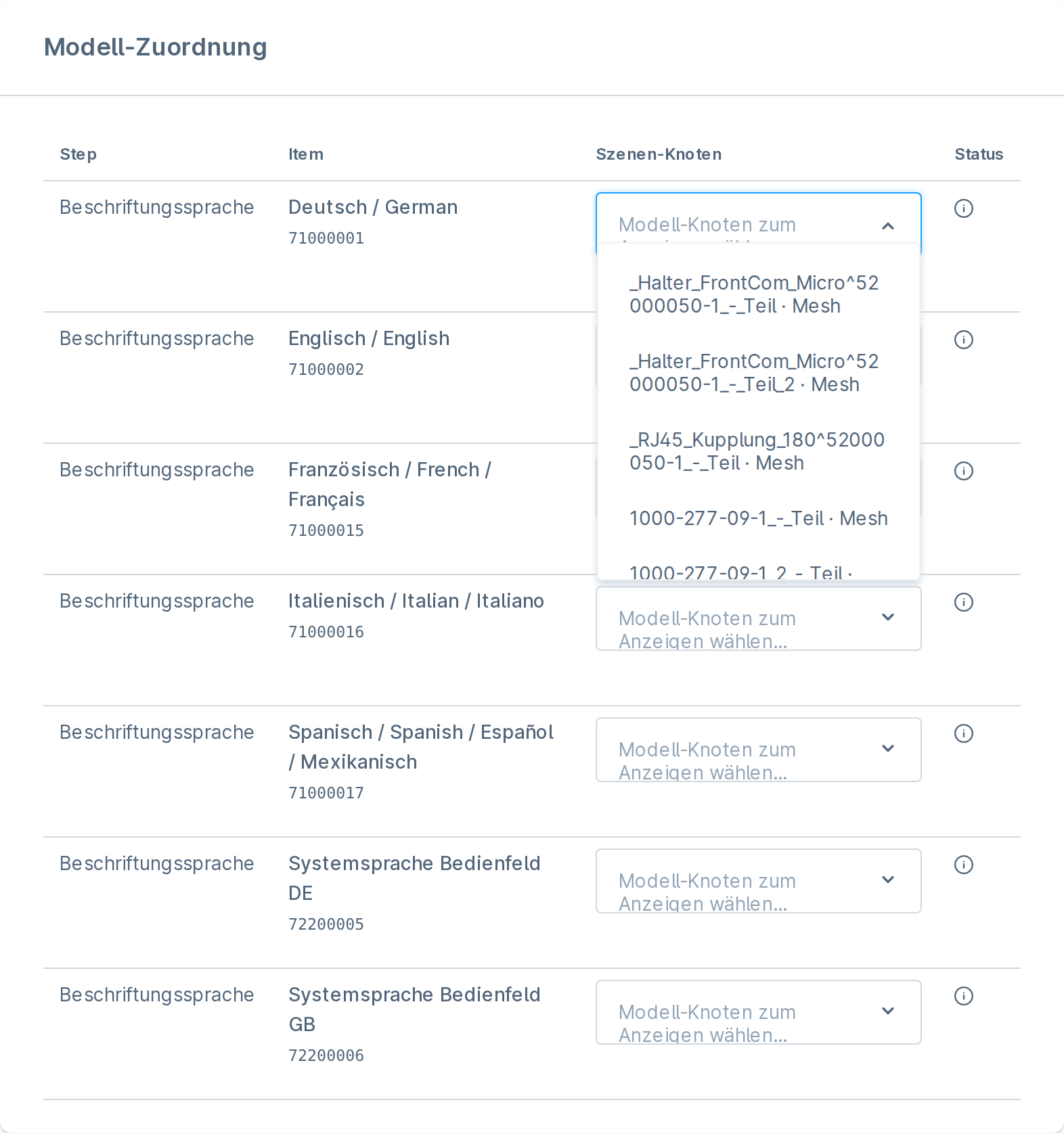The width and height of the screenshot is (1064, 1134).
Task: Click Beschriftungssprache step in Italienisch row
Action: (x=157, y=601)
